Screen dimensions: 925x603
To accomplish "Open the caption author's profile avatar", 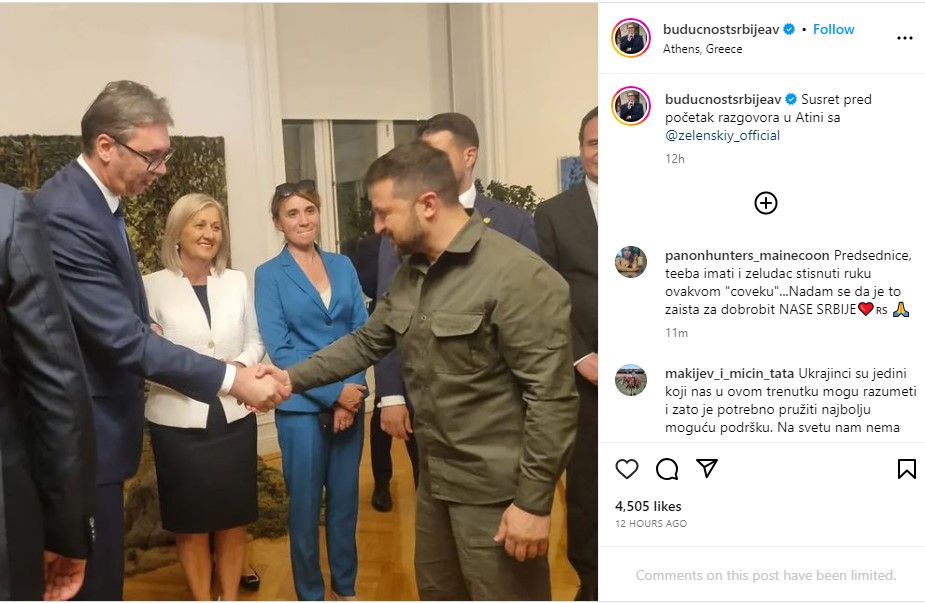I will (631, 106).
